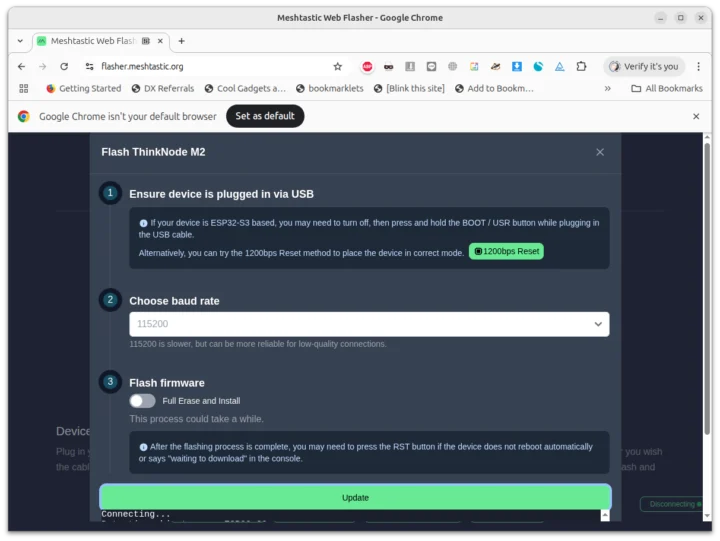Click the bird-shaped extension icon
The height and width of the screenshot is (541, 720).
click(x=495, y=67)
